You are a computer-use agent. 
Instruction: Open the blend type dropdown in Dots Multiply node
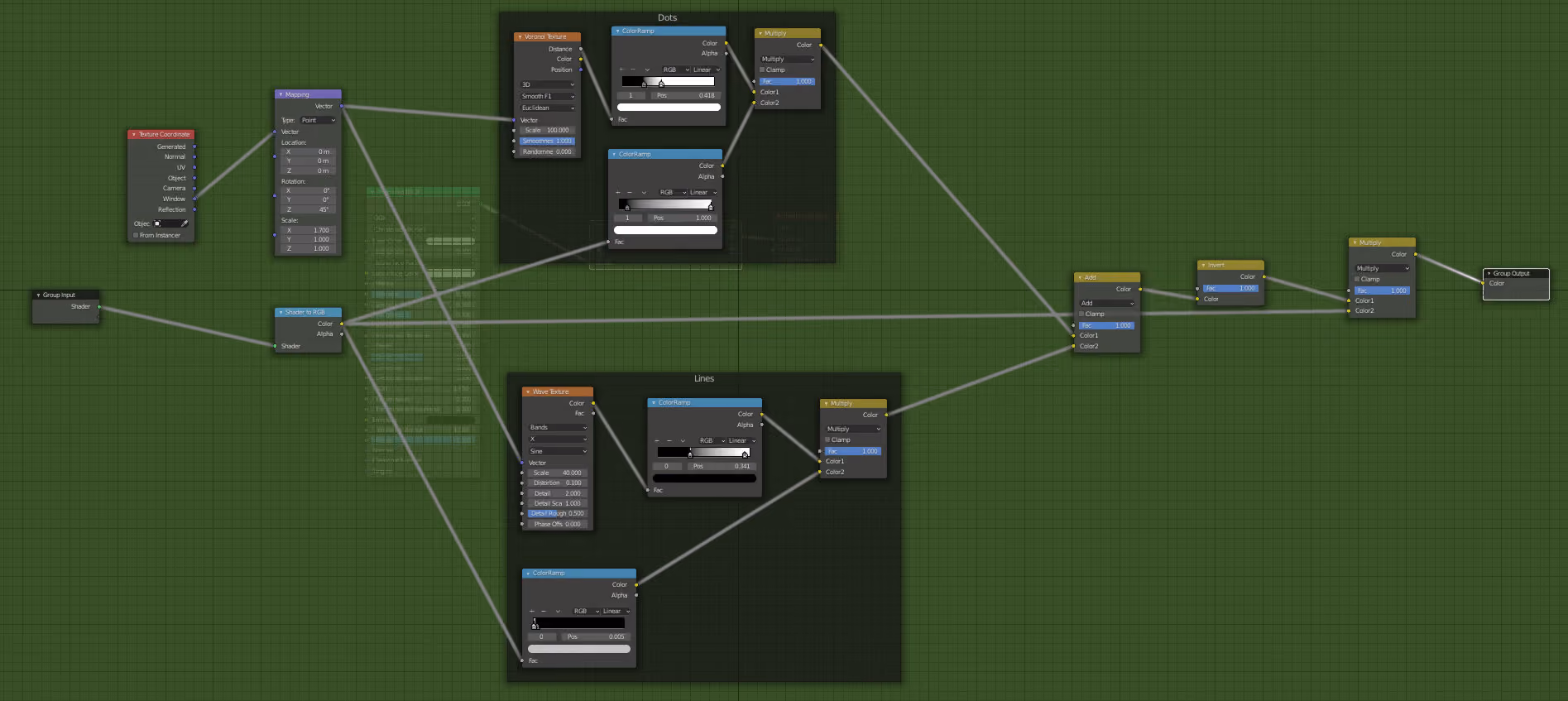788,59
